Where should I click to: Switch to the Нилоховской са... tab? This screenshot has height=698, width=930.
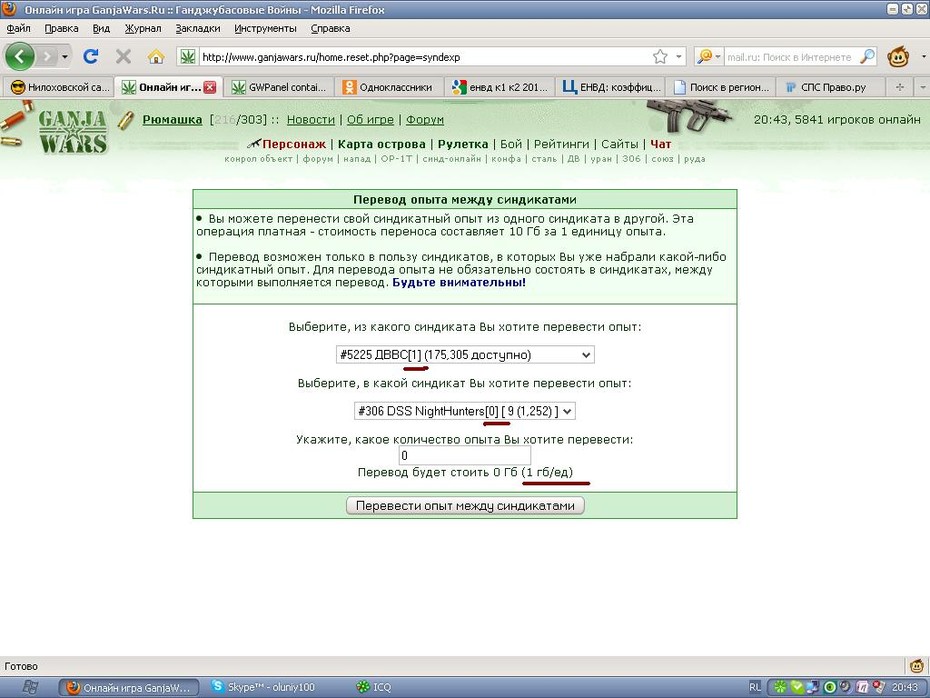(58, 88)
